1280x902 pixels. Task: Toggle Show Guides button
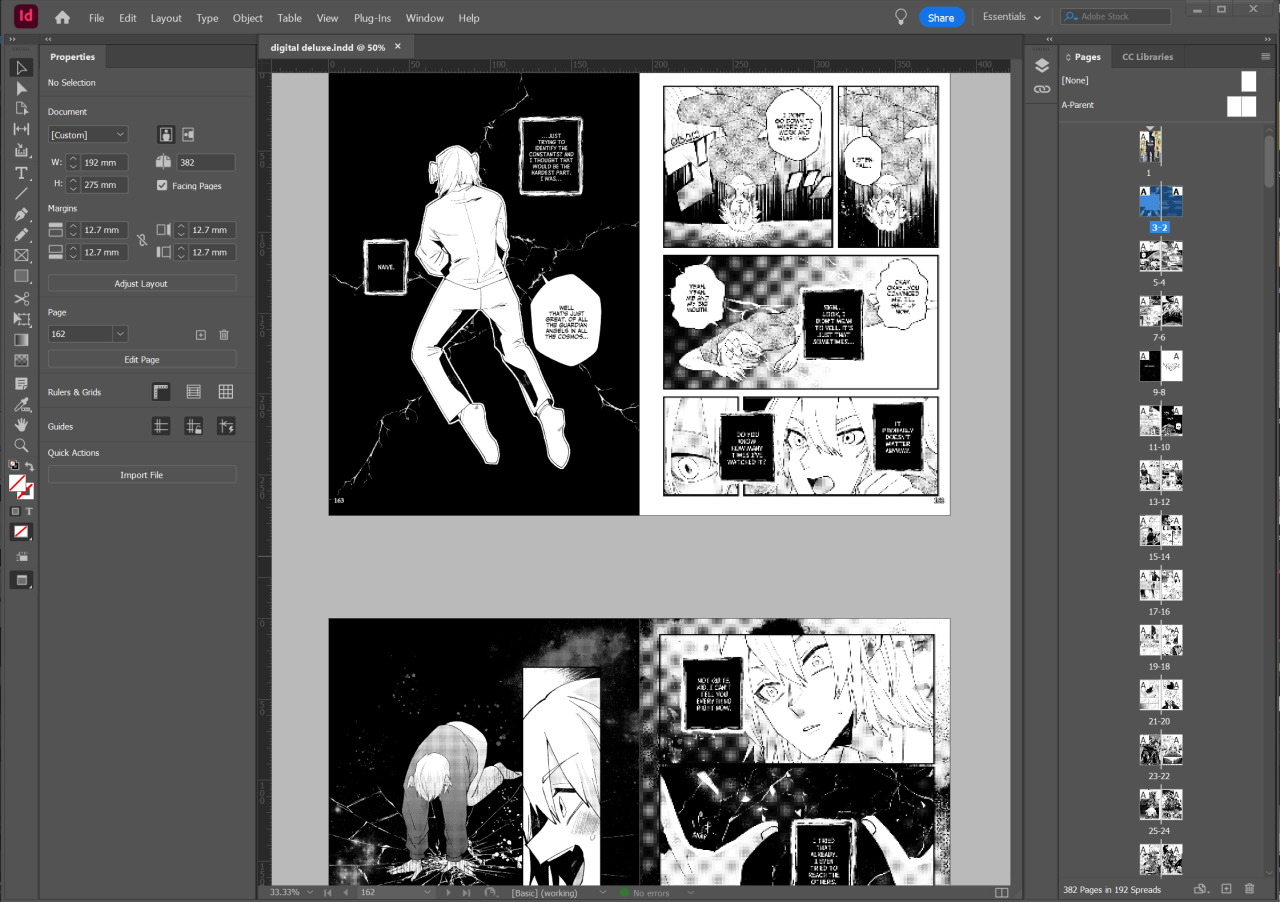point(161,426)
